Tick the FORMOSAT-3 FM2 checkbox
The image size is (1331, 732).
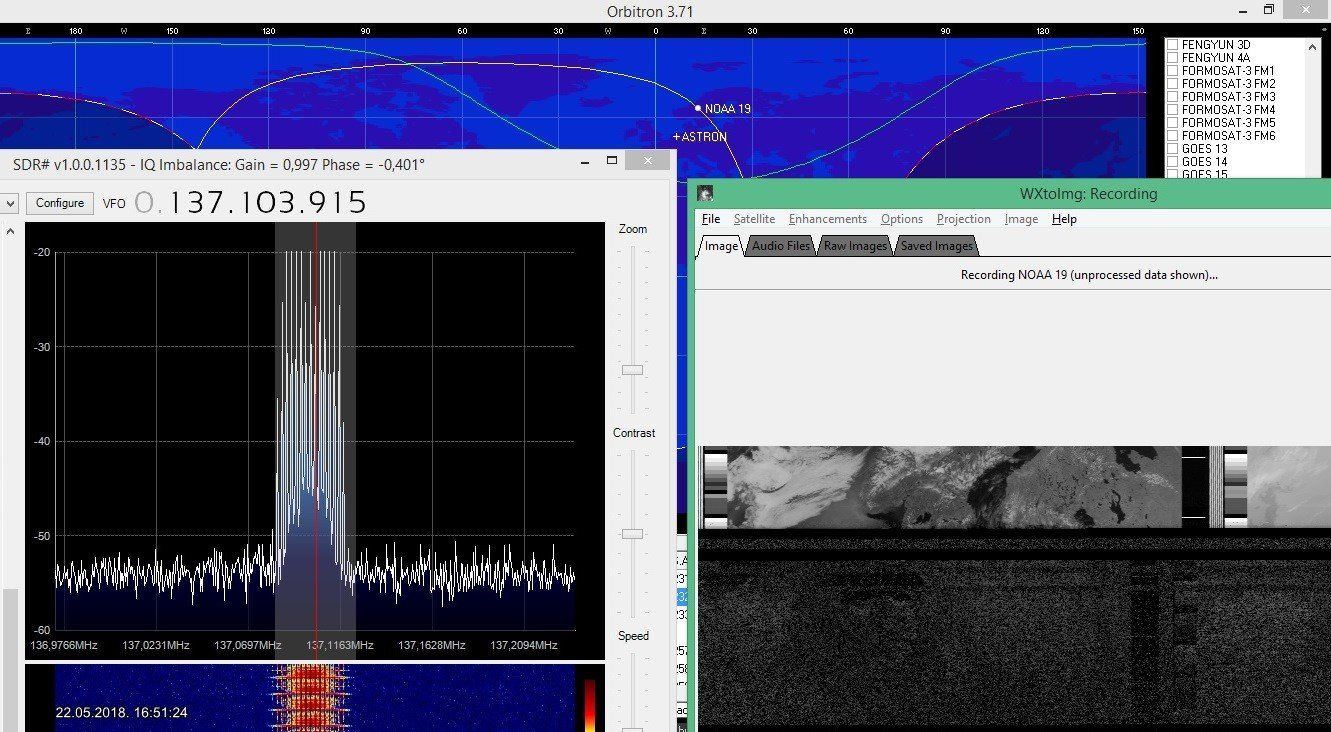(1173, 84)
